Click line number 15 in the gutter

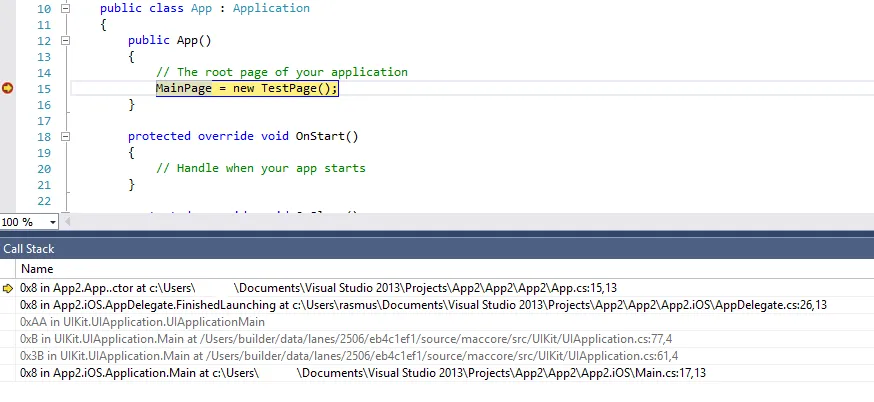[x=44, y=89]
